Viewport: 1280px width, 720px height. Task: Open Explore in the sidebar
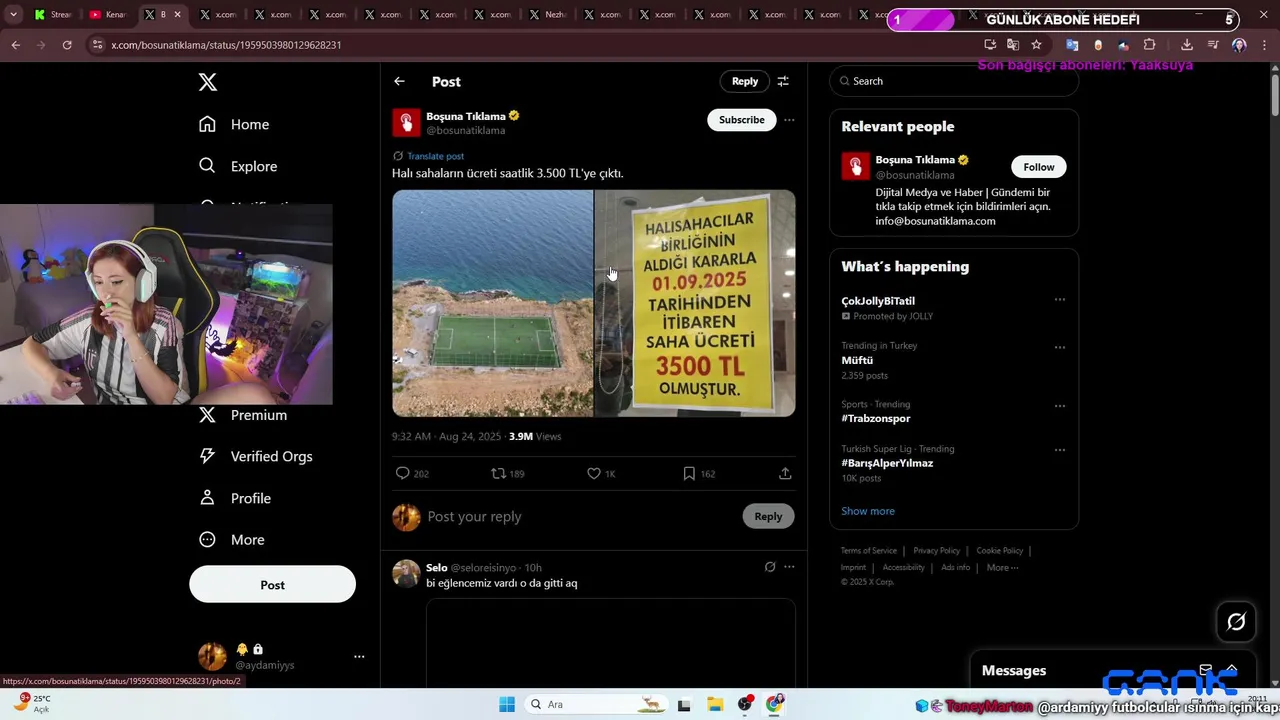point(239,166)
